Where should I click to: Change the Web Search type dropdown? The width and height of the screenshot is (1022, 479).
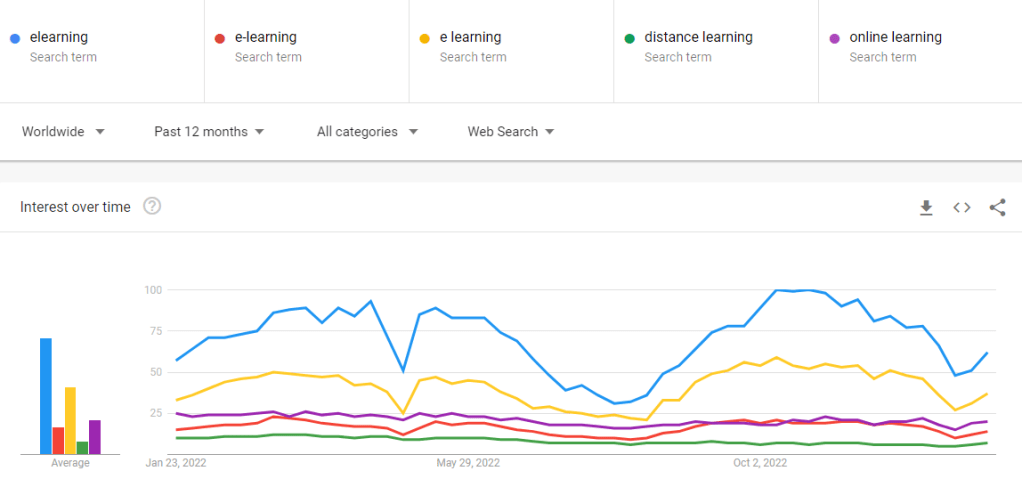[510, 131]
